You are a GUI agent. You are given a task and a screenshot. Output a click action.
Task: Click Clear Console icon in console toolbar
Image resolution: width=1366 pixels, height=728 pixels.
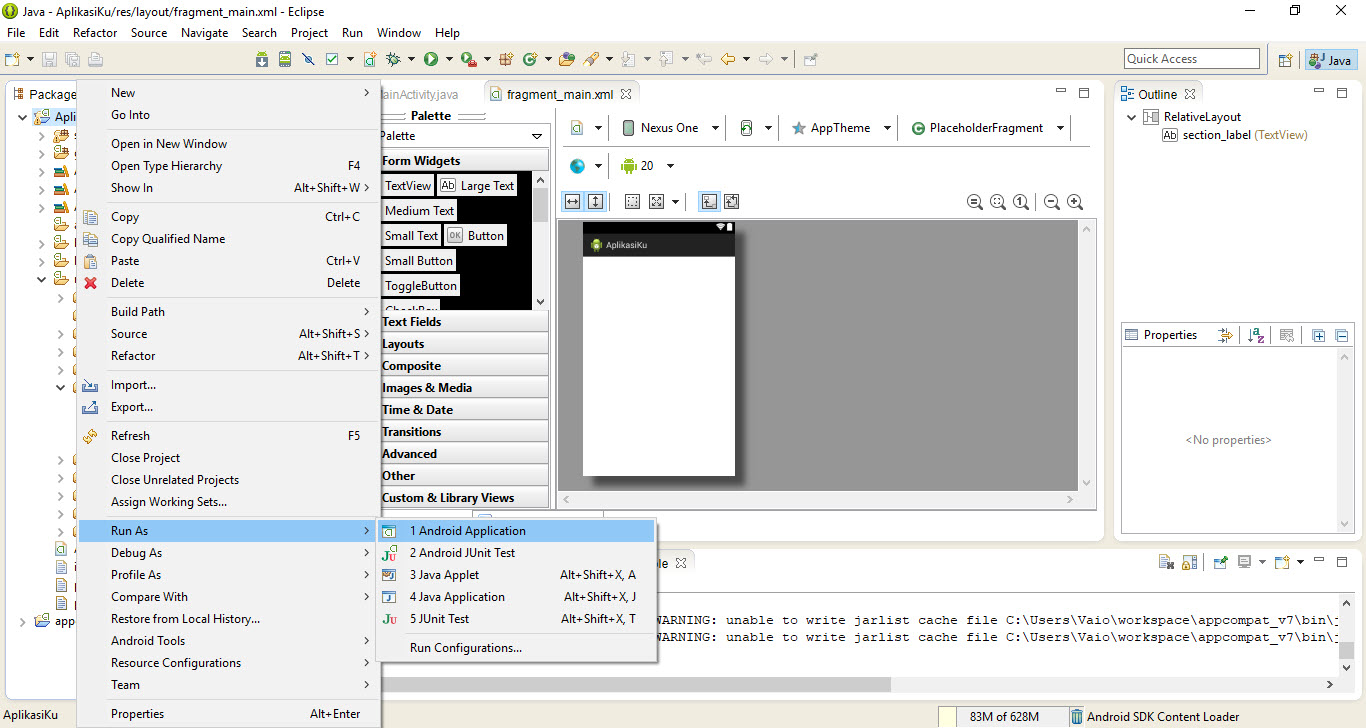[x=1166, y=562]
